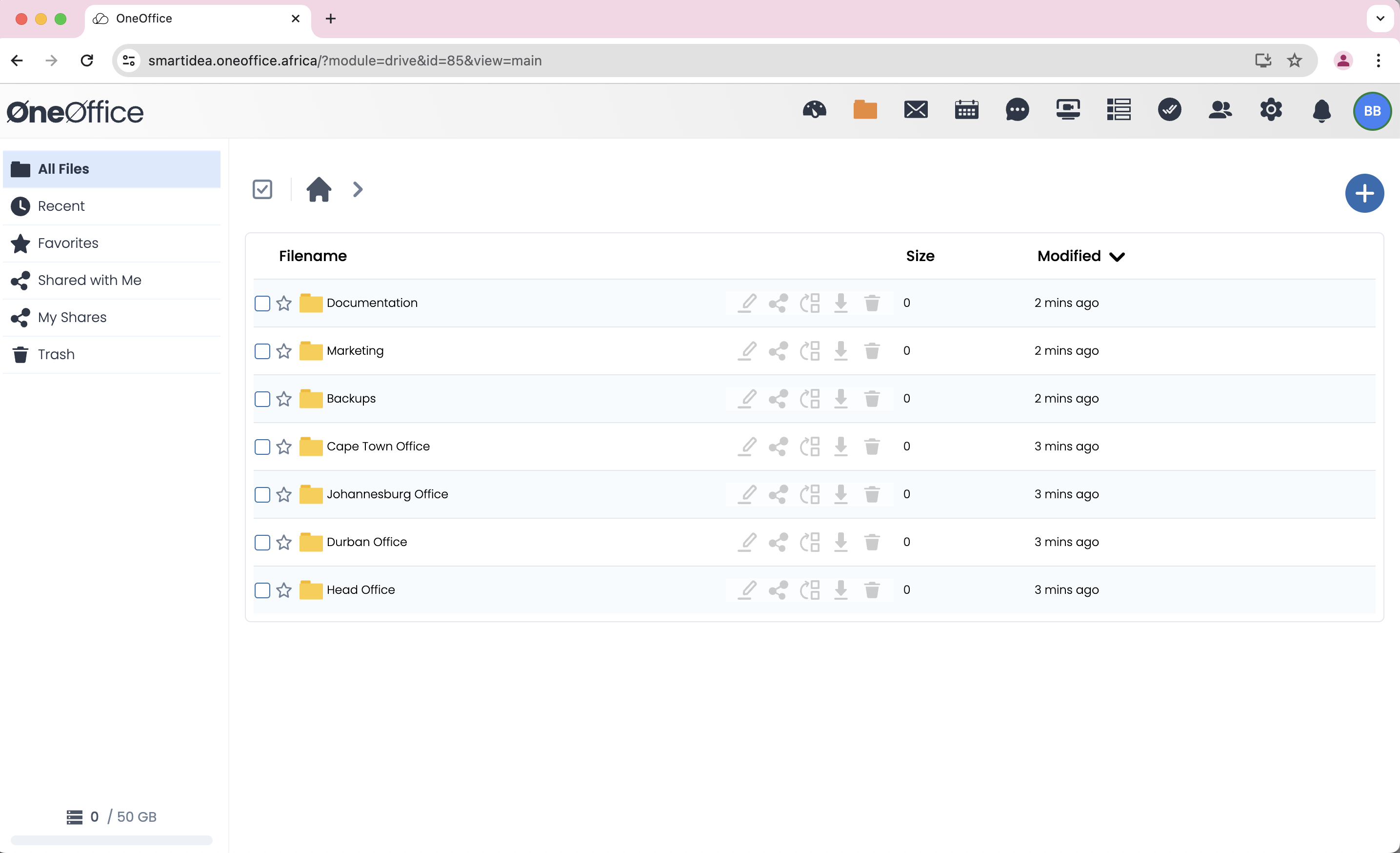
Task: Sort by Modified column arrow
Action: click(1117, 257)
